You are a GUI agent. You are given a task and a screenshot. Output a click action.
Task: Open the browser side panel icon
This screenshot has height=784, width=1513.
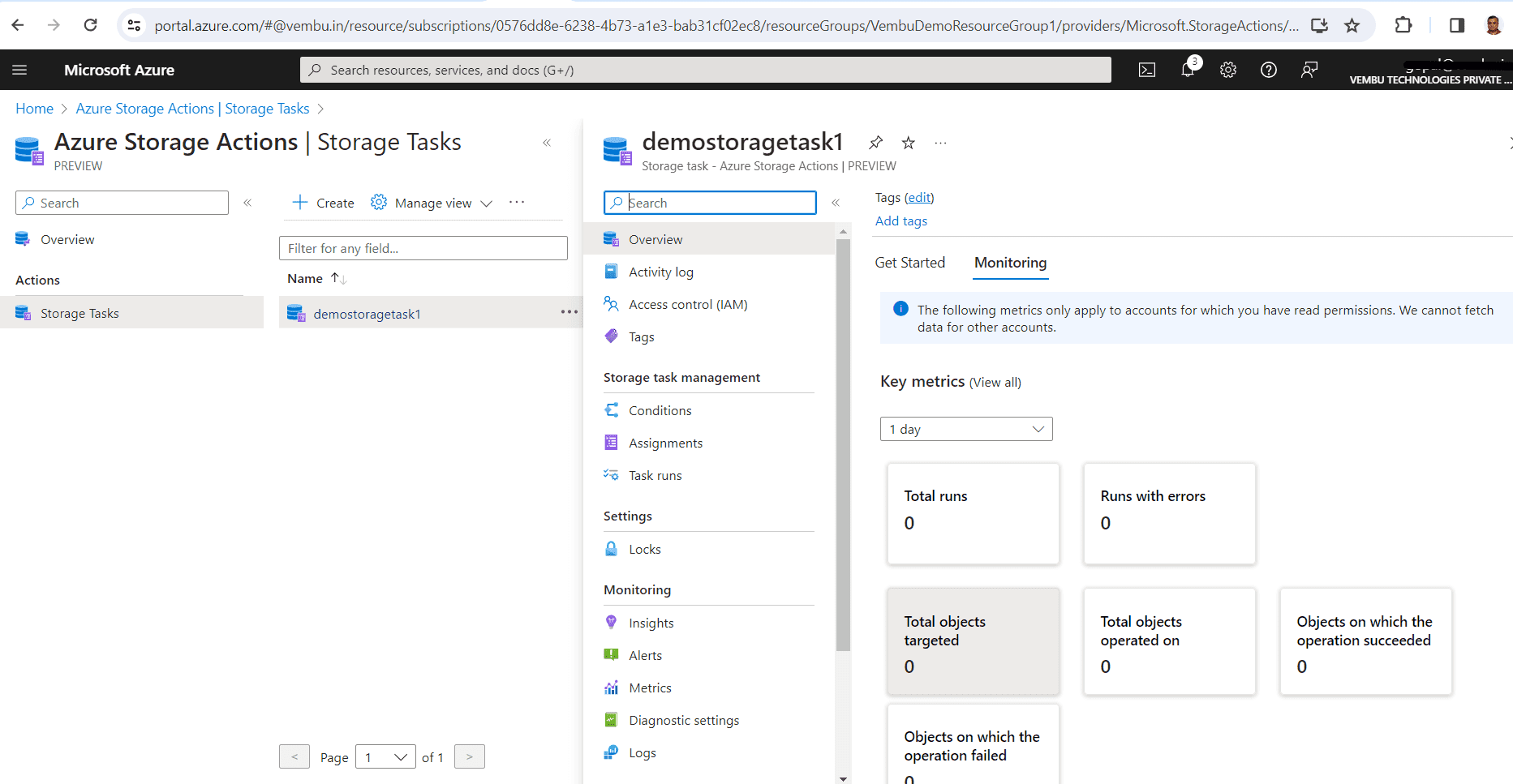[x=1457, y=25]
